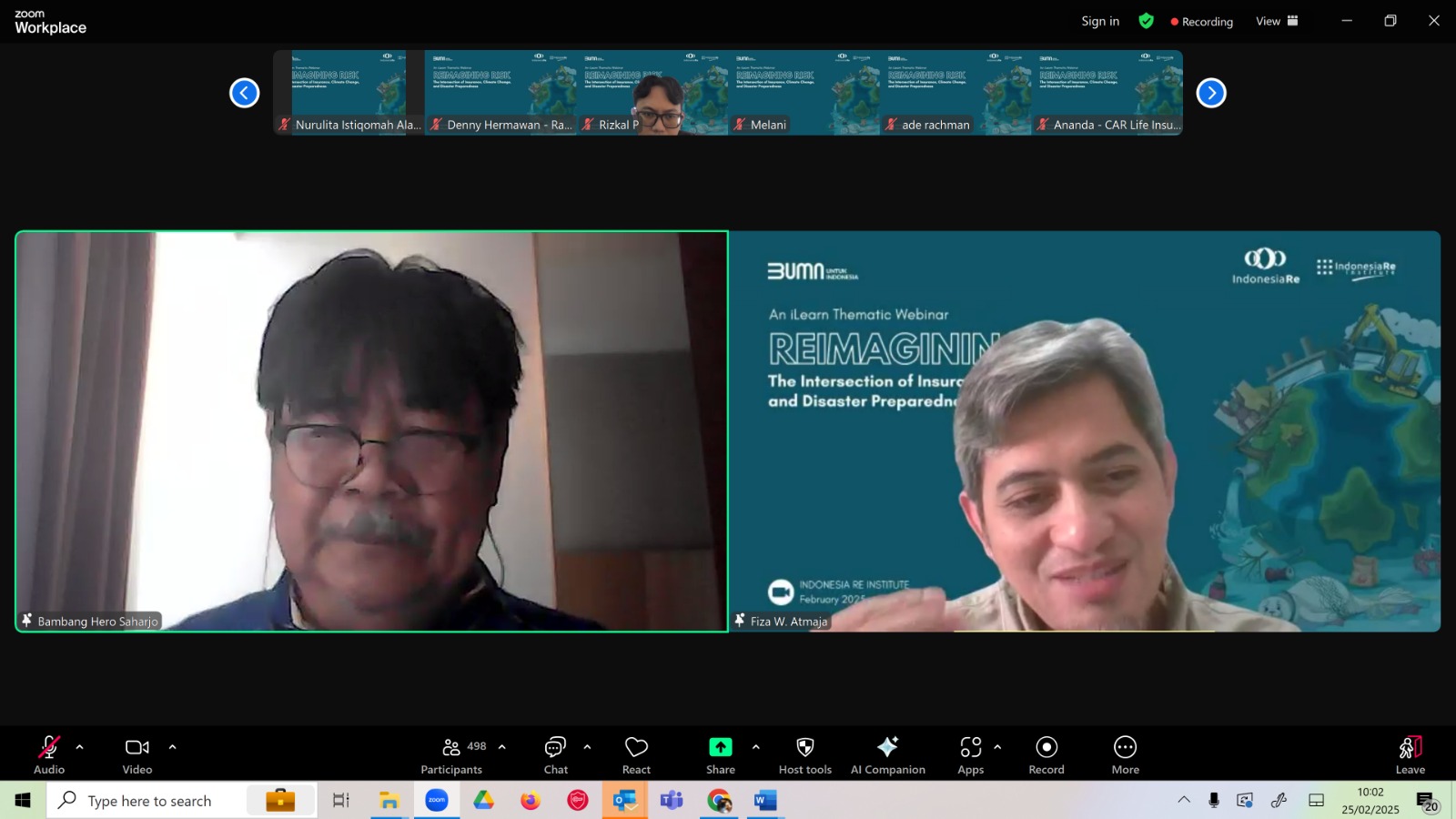Open the View layout menu
The image size is (1456, 819).
[1277, 21]
